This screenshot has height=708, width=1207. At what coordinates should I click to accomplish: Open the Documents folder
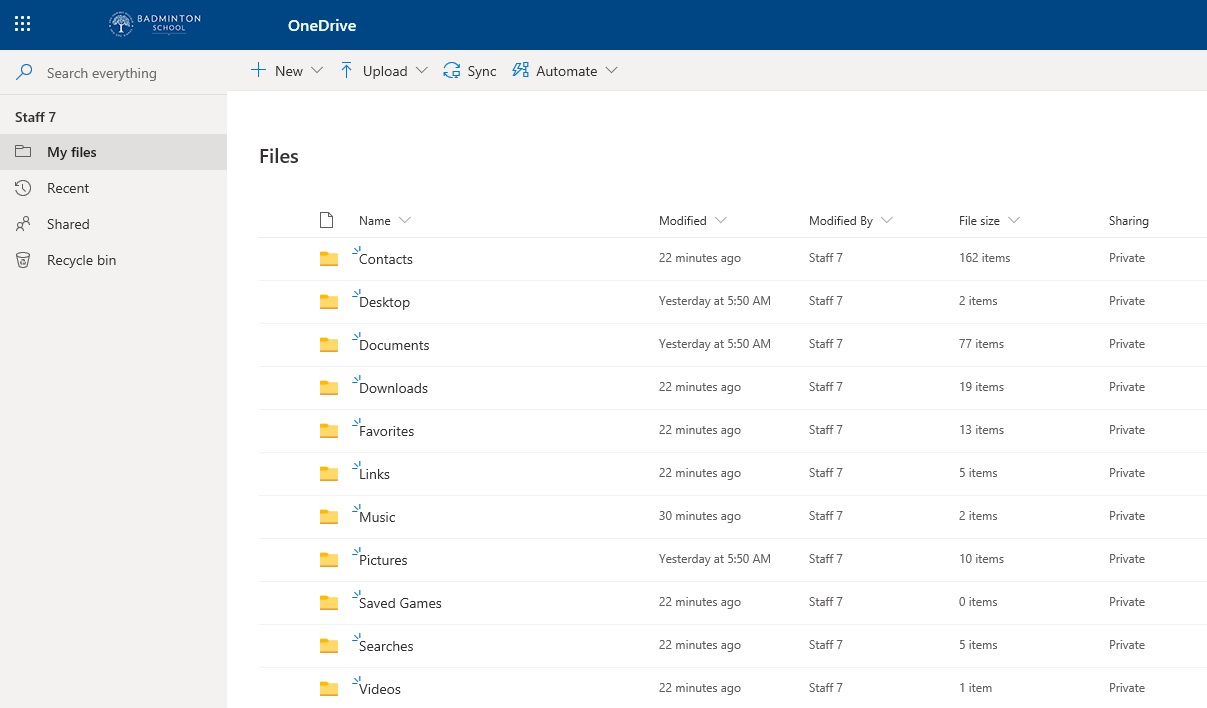(394, 345)
